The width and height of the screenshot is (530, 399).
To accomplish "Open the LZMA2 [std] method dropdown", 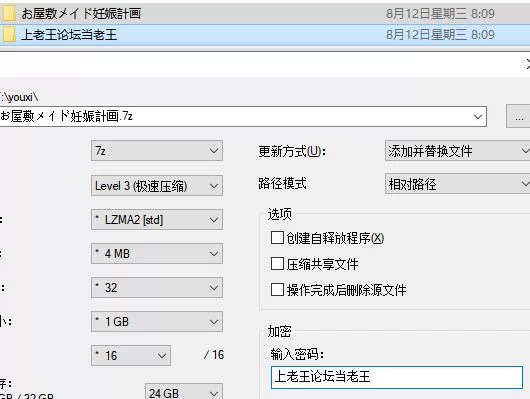I will 157,220.
